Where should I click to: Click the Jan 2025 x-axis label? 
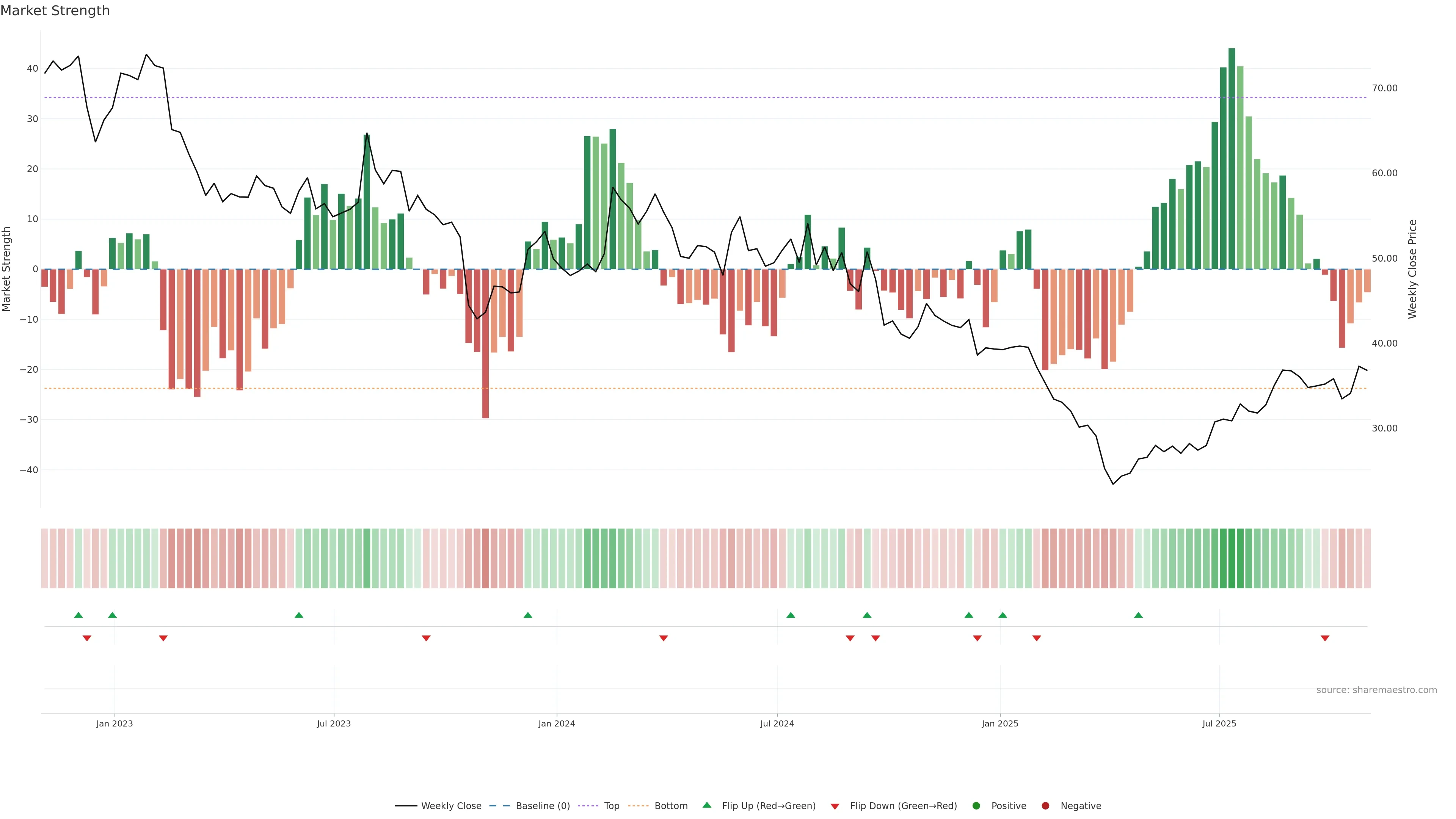point(1000,723)
